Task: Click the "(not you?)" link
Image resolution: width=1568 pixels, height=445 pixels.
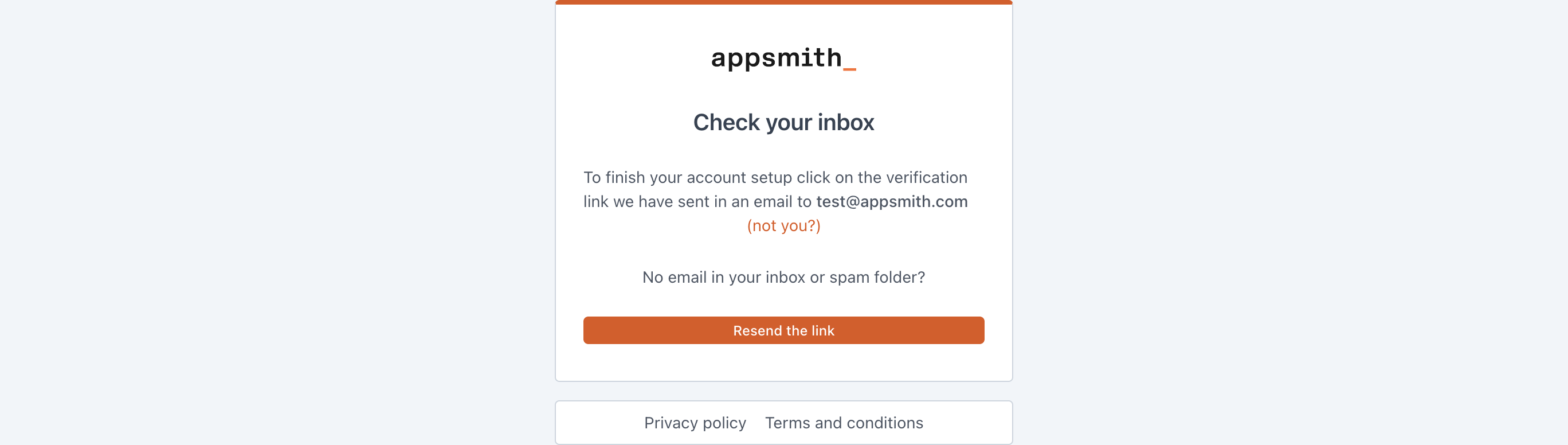Action: [x=783, y=226]
